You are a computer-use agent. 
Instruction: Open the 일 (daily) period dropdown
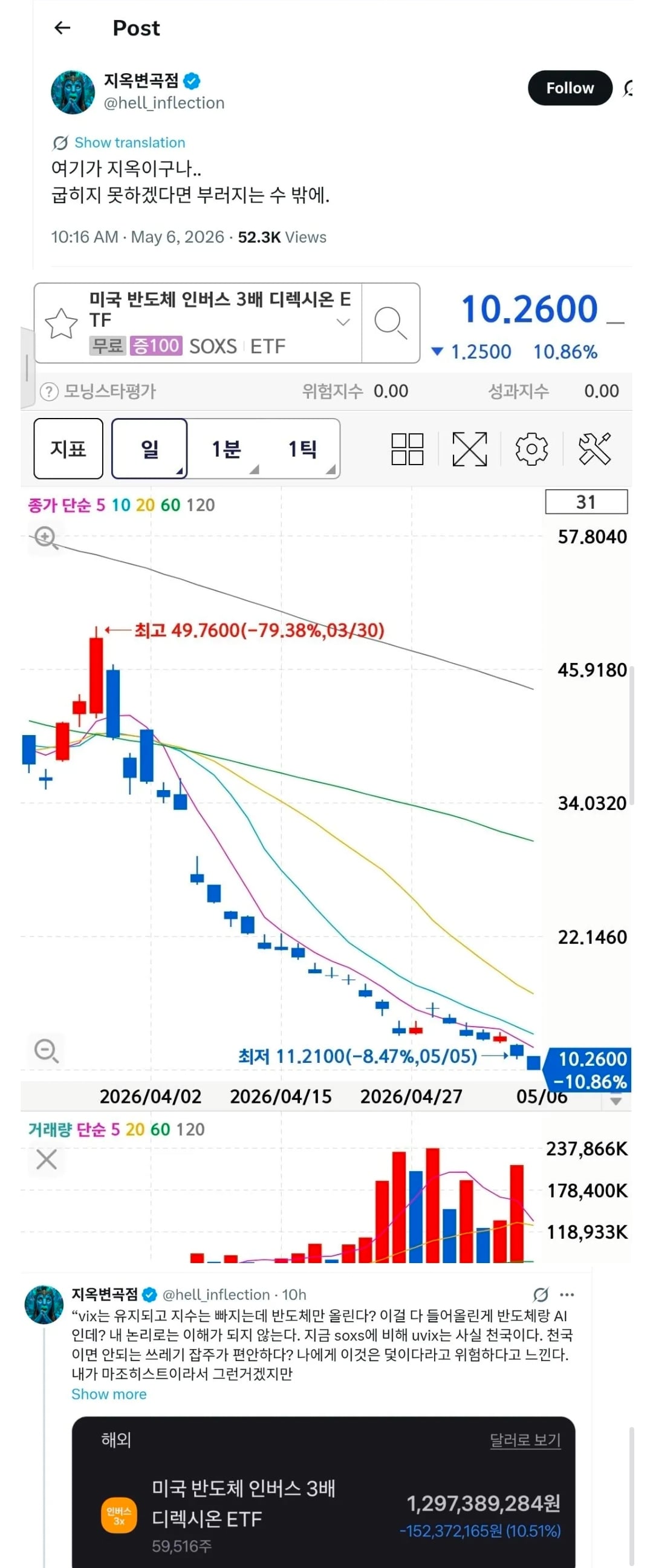coord(149,449)
